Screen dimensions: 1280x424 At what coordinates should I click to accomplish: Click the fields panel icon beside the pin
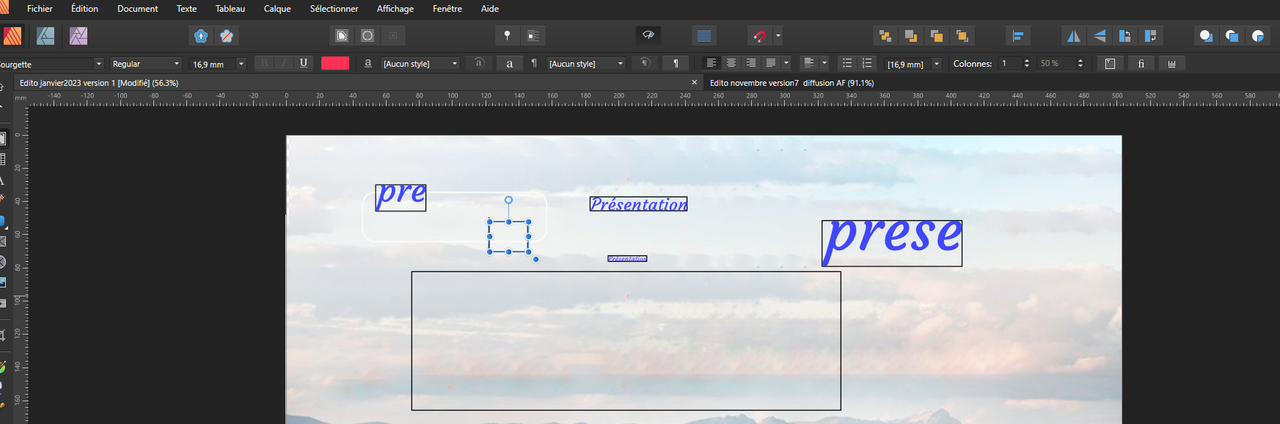click(x=533, y=36)
